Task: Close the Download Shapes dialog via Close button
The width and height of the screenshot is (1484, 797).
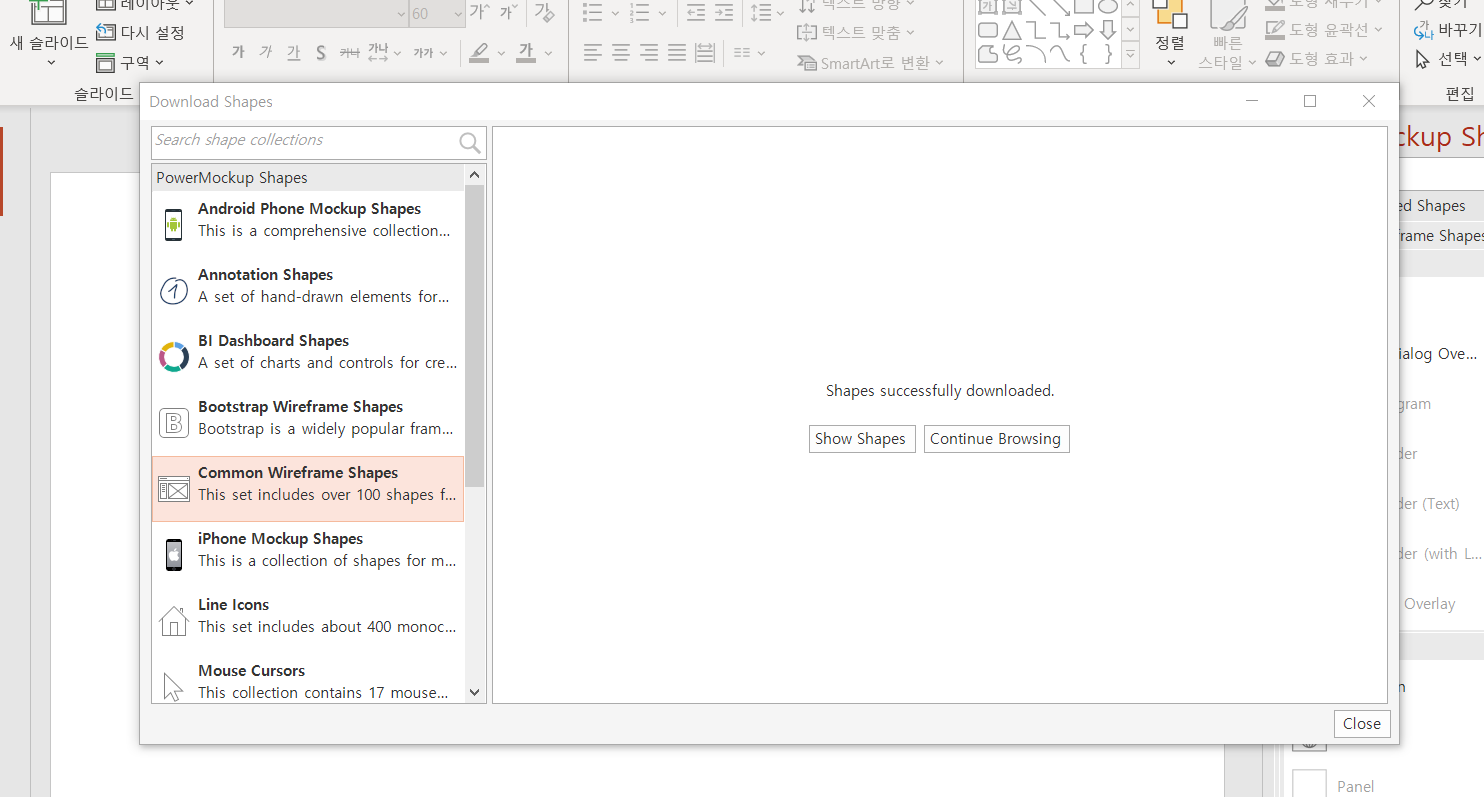Action: click(1362, 724)
